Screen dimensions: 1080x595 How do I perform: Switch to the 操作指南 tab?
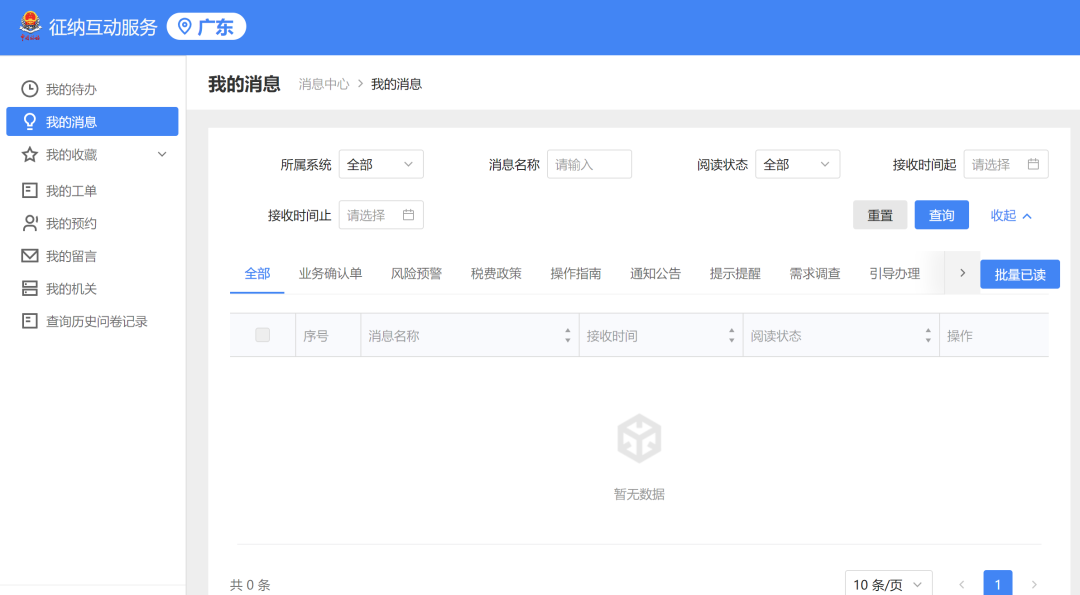point(576,273)
